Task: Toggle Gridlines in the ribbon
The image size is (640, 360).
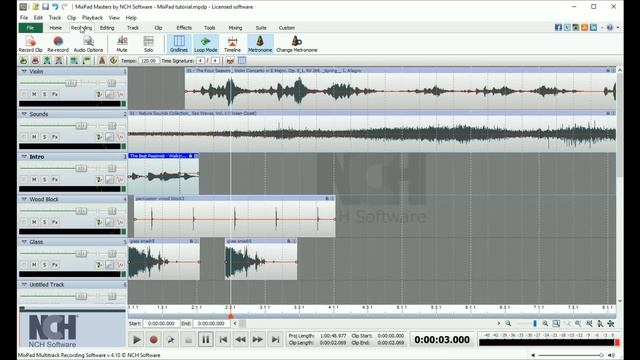Action: pos(179,44)
